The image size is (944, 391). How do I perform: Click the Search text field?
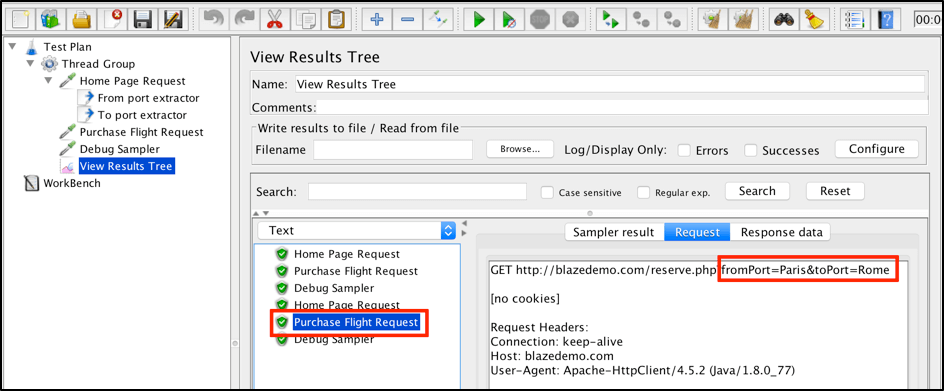coord(417,192)
